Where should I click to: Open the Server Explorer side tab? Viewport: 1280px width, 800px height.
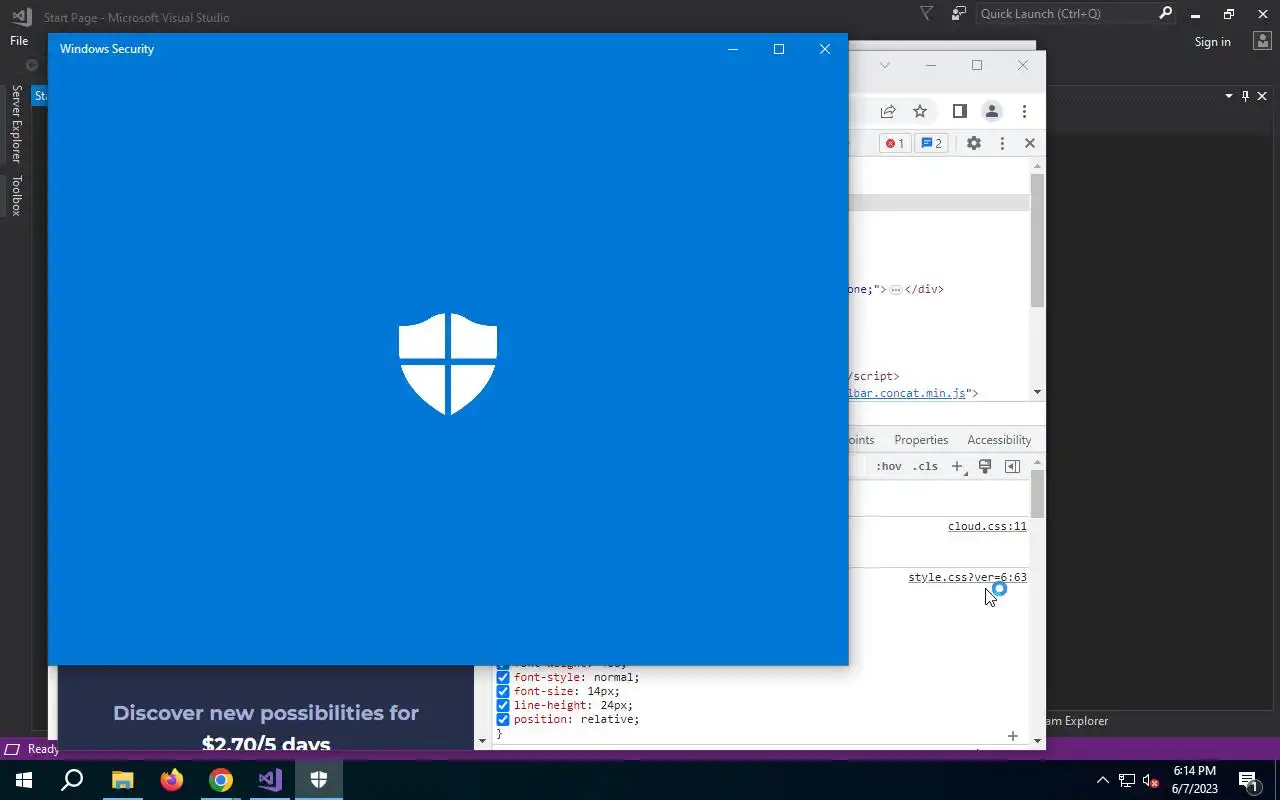(x=16, y=124)
